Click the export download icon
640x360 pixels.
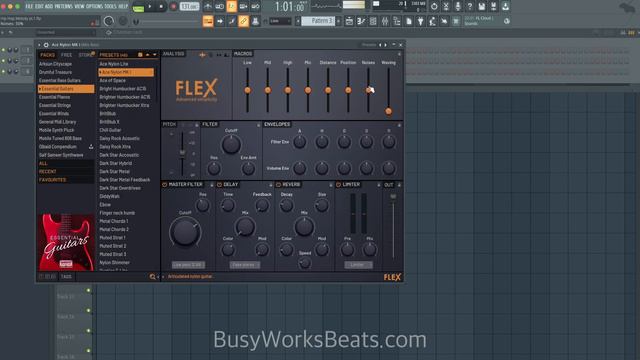point(505,7)
